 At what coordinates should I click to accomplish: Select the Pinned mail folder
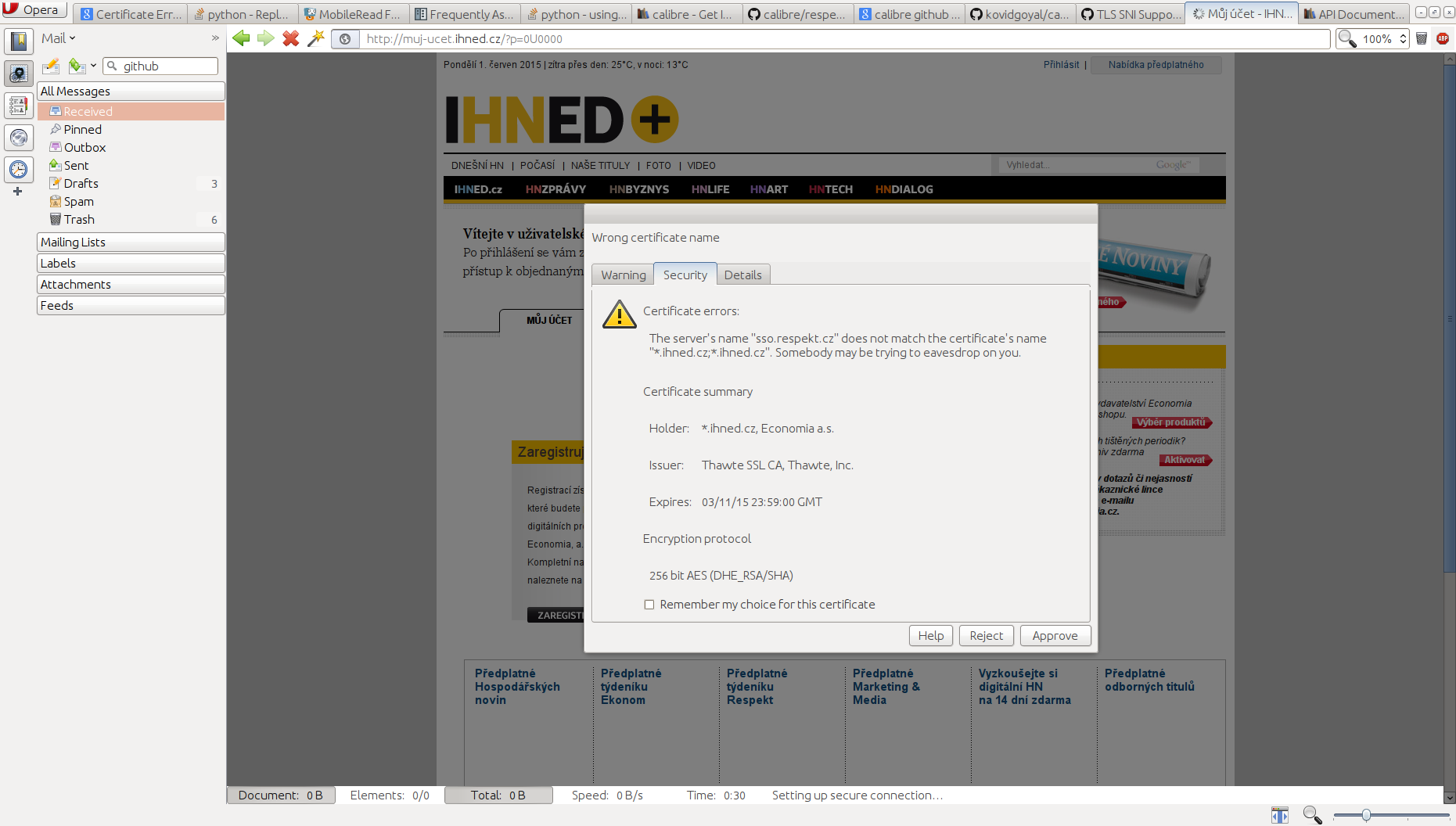[x=131, y=130]
